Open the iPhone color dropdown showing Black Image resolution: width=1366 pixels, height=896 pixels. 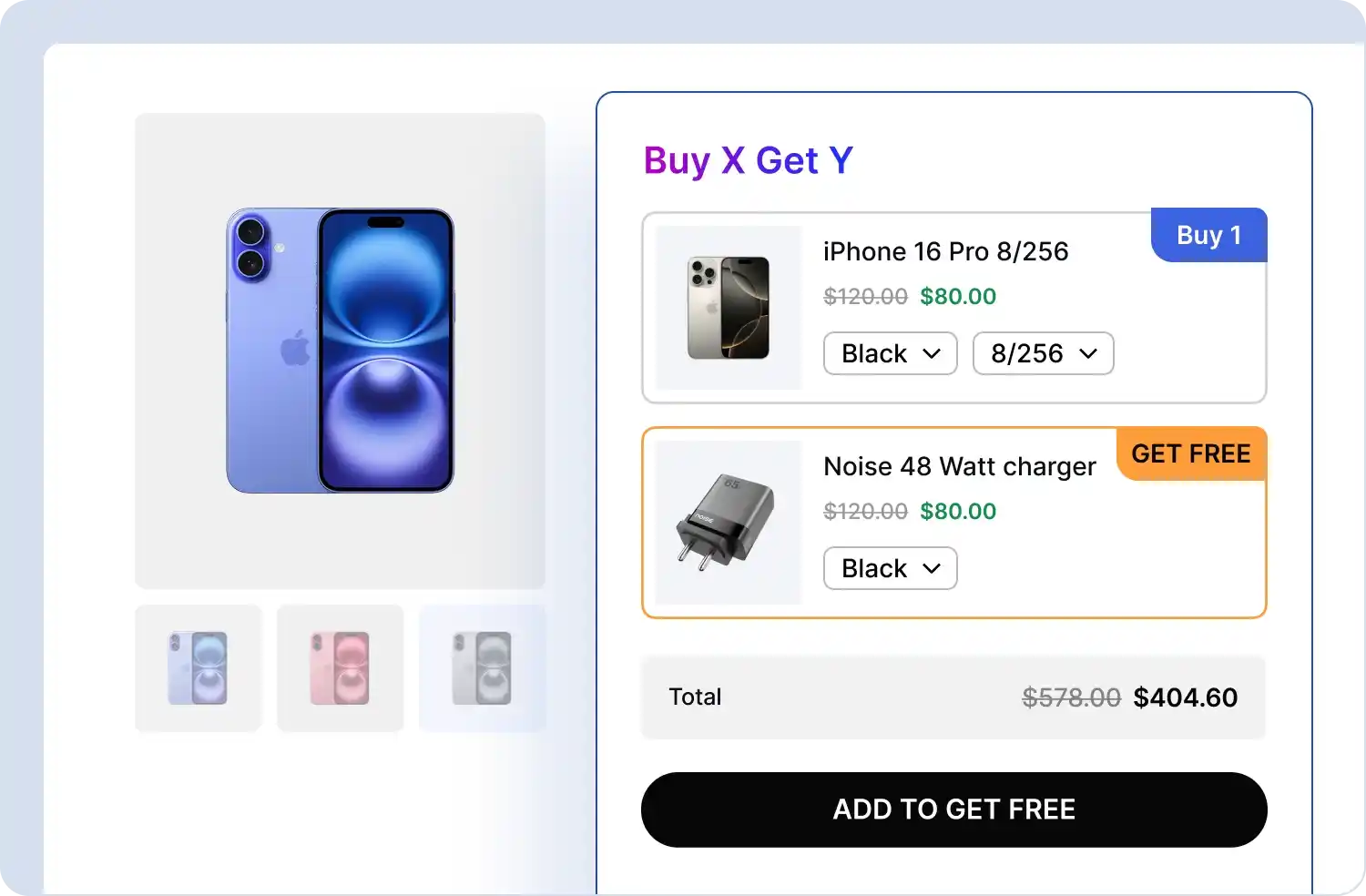tap(889, 353)
